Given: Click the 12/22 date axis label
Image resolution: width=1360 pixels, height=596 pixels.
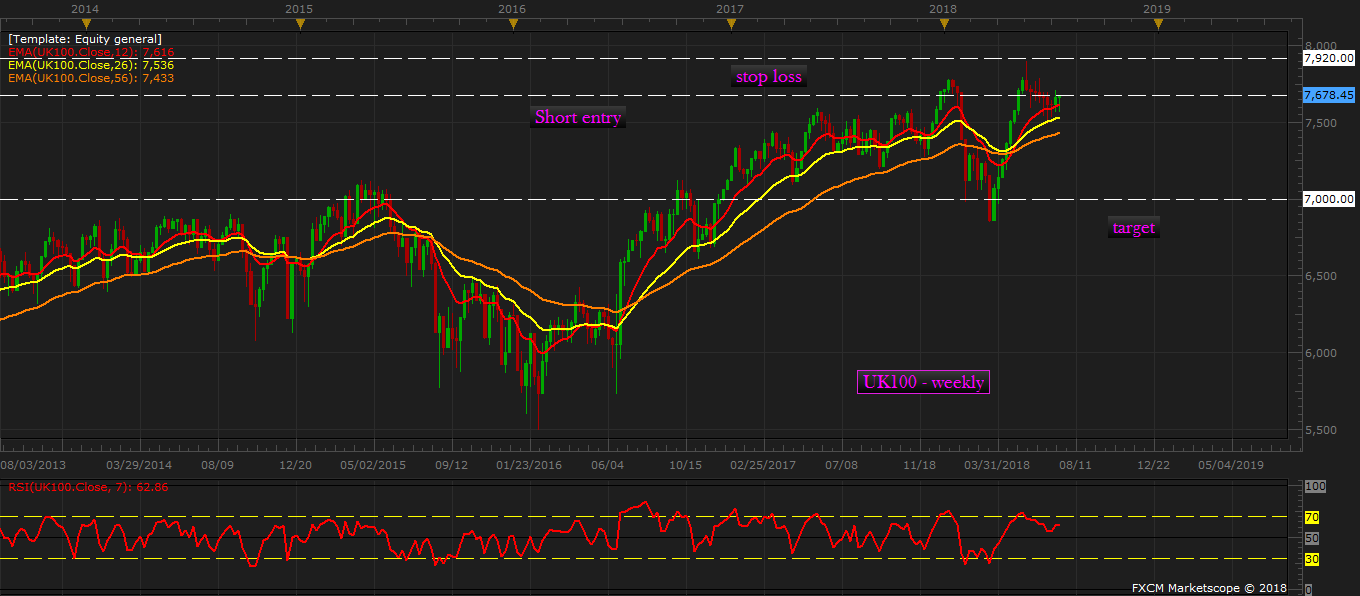Looking at the screenshot, I should 1154,465.
